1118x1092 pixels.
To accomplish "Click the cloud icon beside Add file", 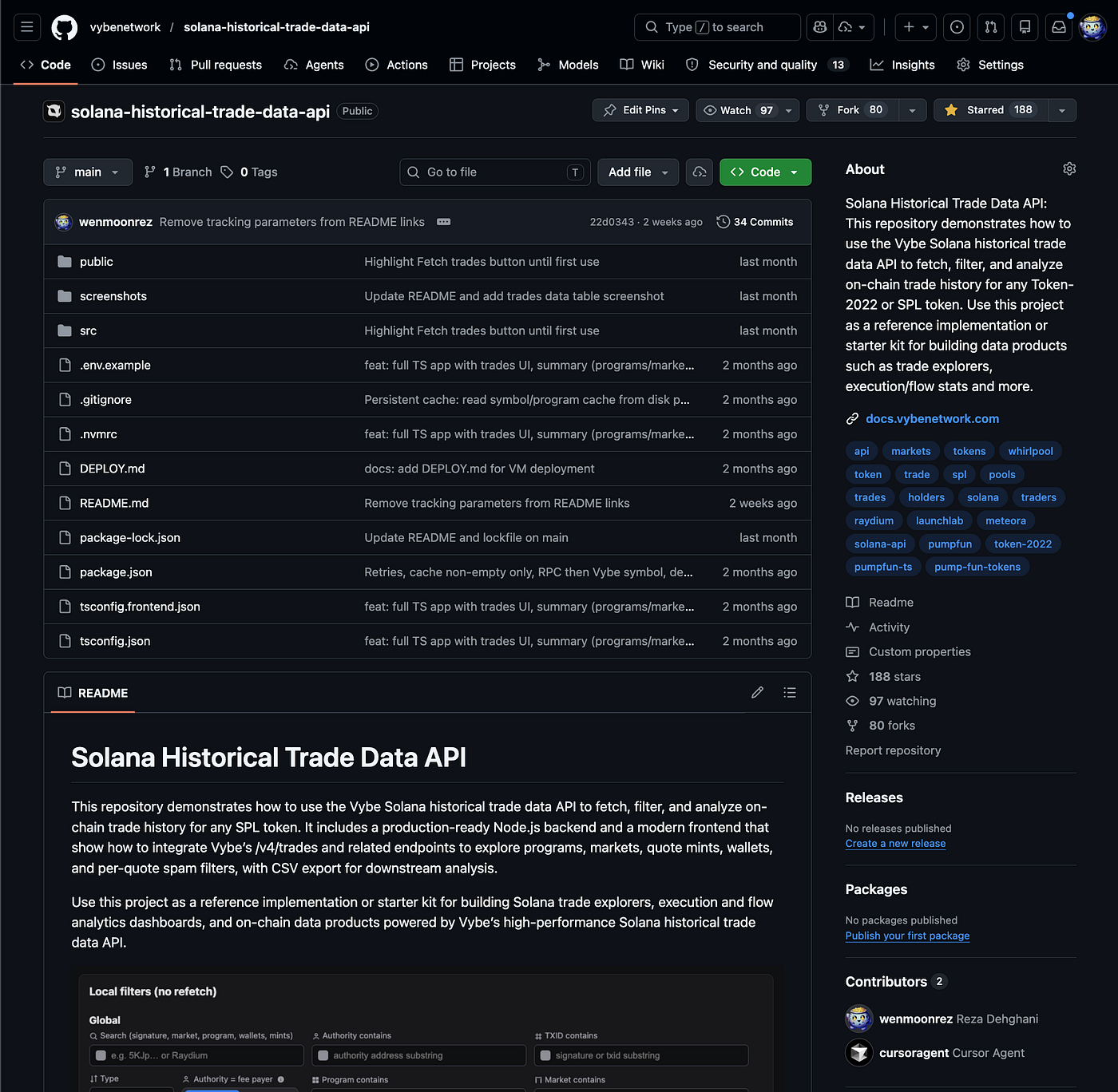I will pyautogui.click(x=700, y=172).
